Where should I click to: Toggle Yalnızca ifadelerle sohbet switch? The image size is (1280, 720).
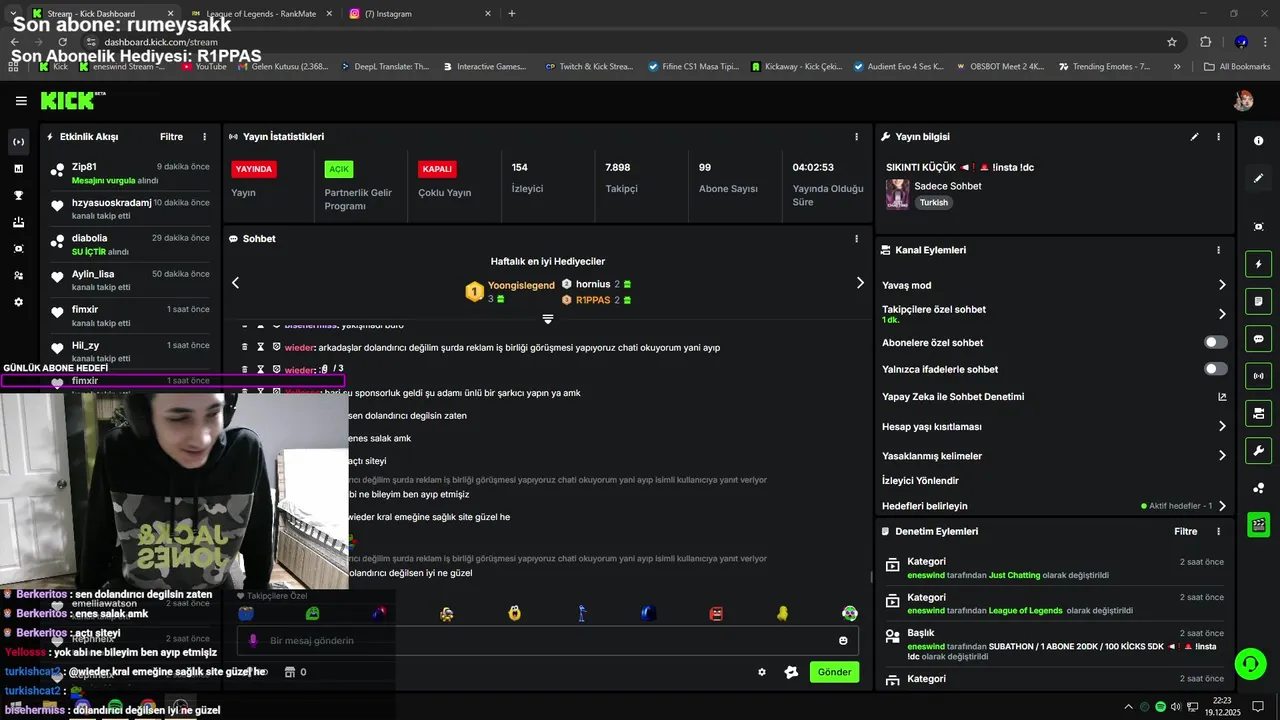[x=1216, y=369]
